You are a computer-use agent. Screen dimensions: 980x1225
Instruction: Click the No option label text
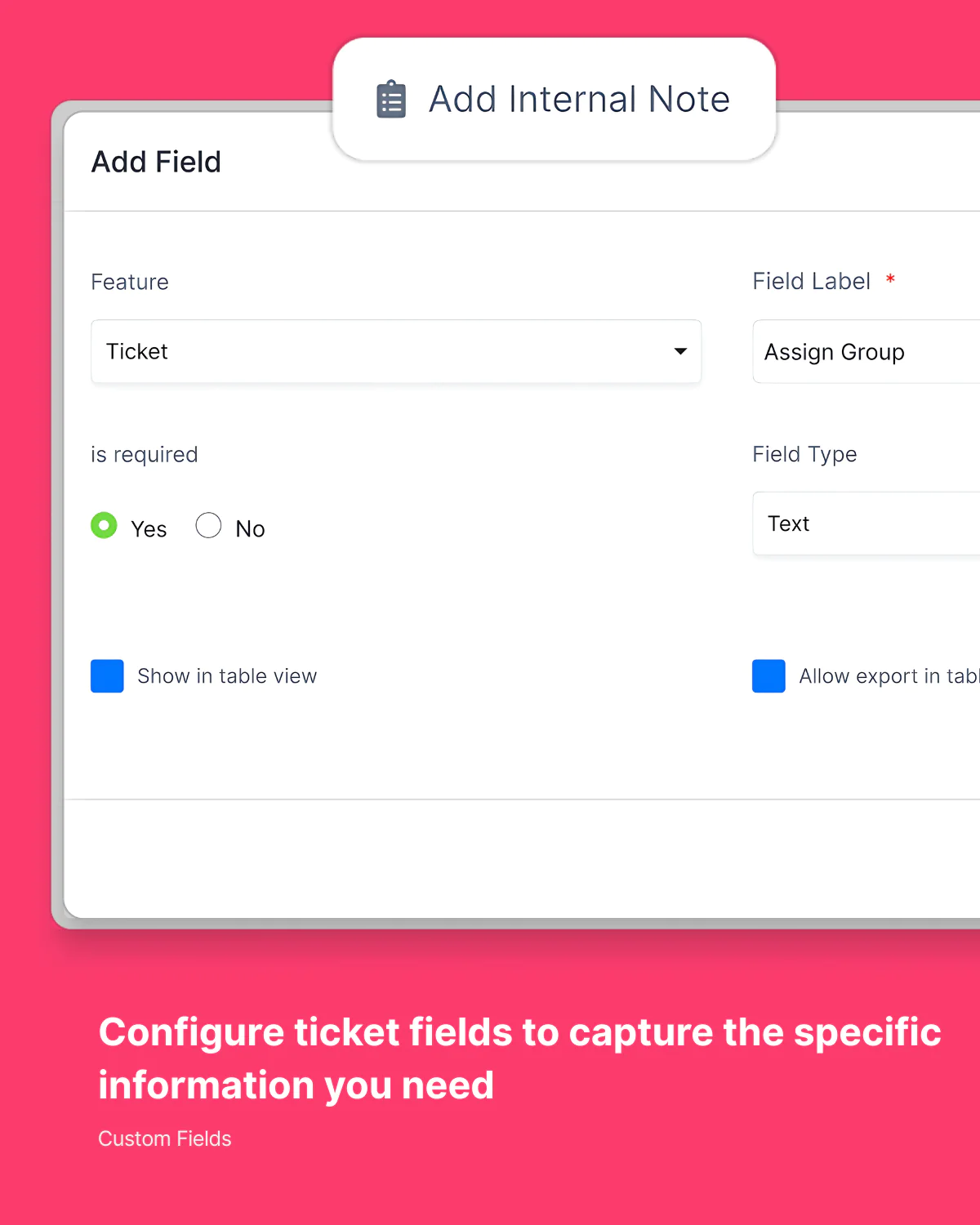click(x=250, y=529)
